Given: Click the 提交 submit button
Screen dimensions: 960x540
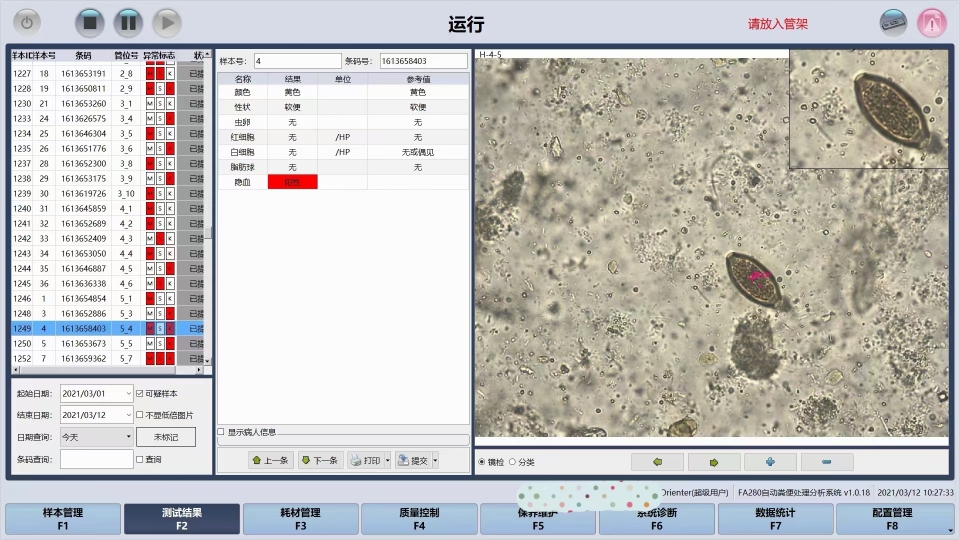Looking at the screenshot, I should (414, 460).
